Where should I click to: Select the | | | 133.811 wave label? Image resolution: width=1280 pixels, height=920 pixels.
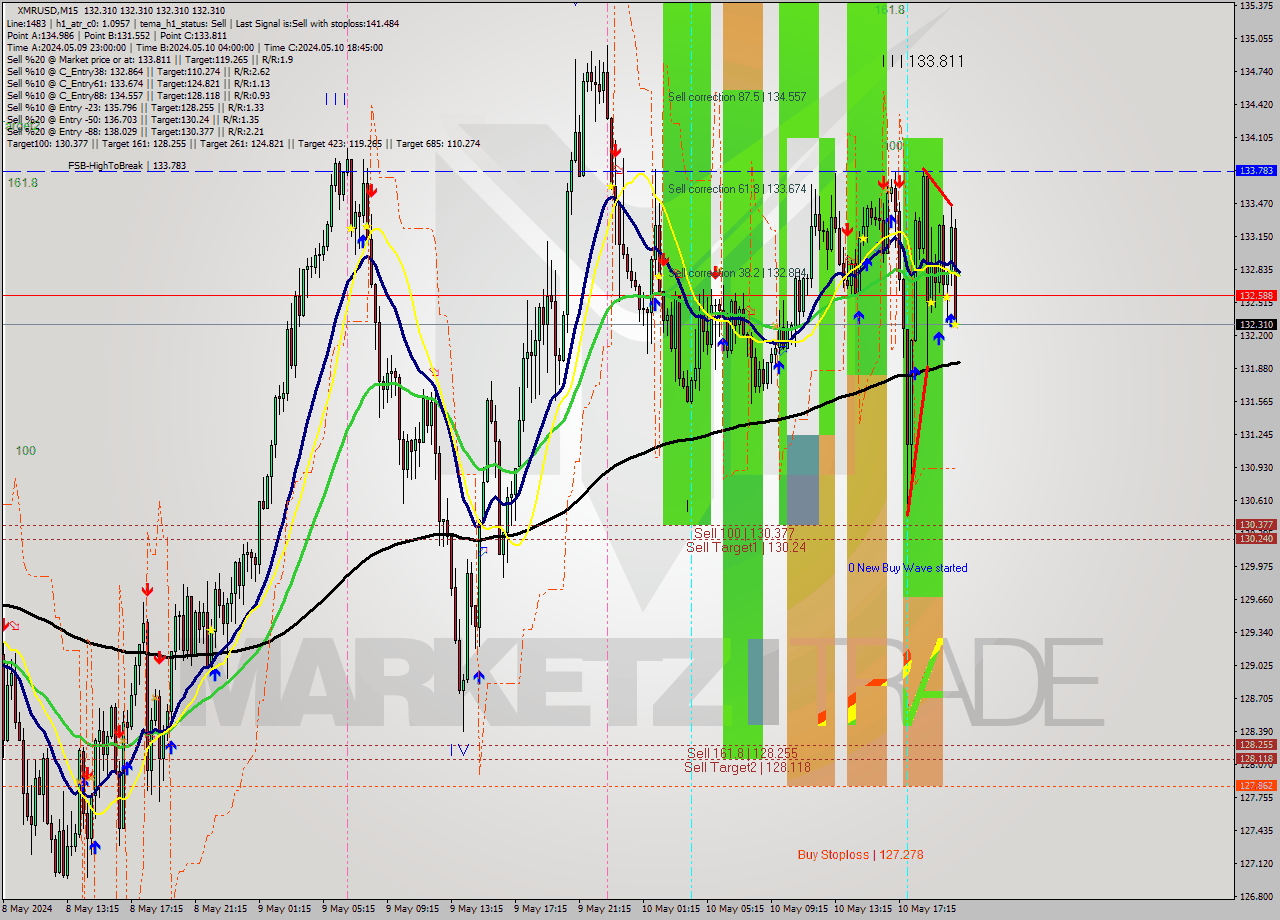pyautogui.click(x=923, y=61)
